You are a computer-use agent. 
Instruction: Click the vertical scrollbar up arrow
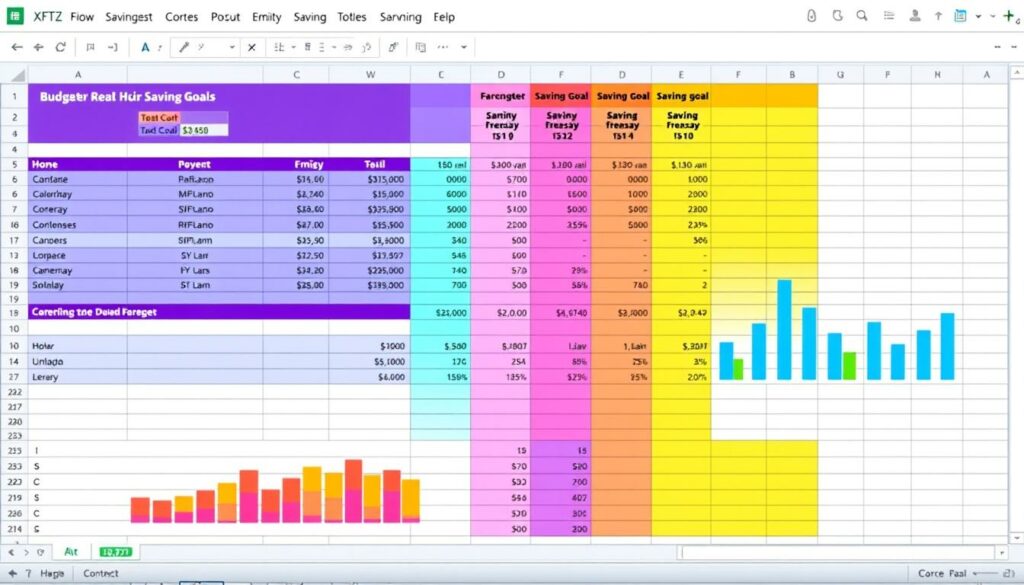point(1016,72)
